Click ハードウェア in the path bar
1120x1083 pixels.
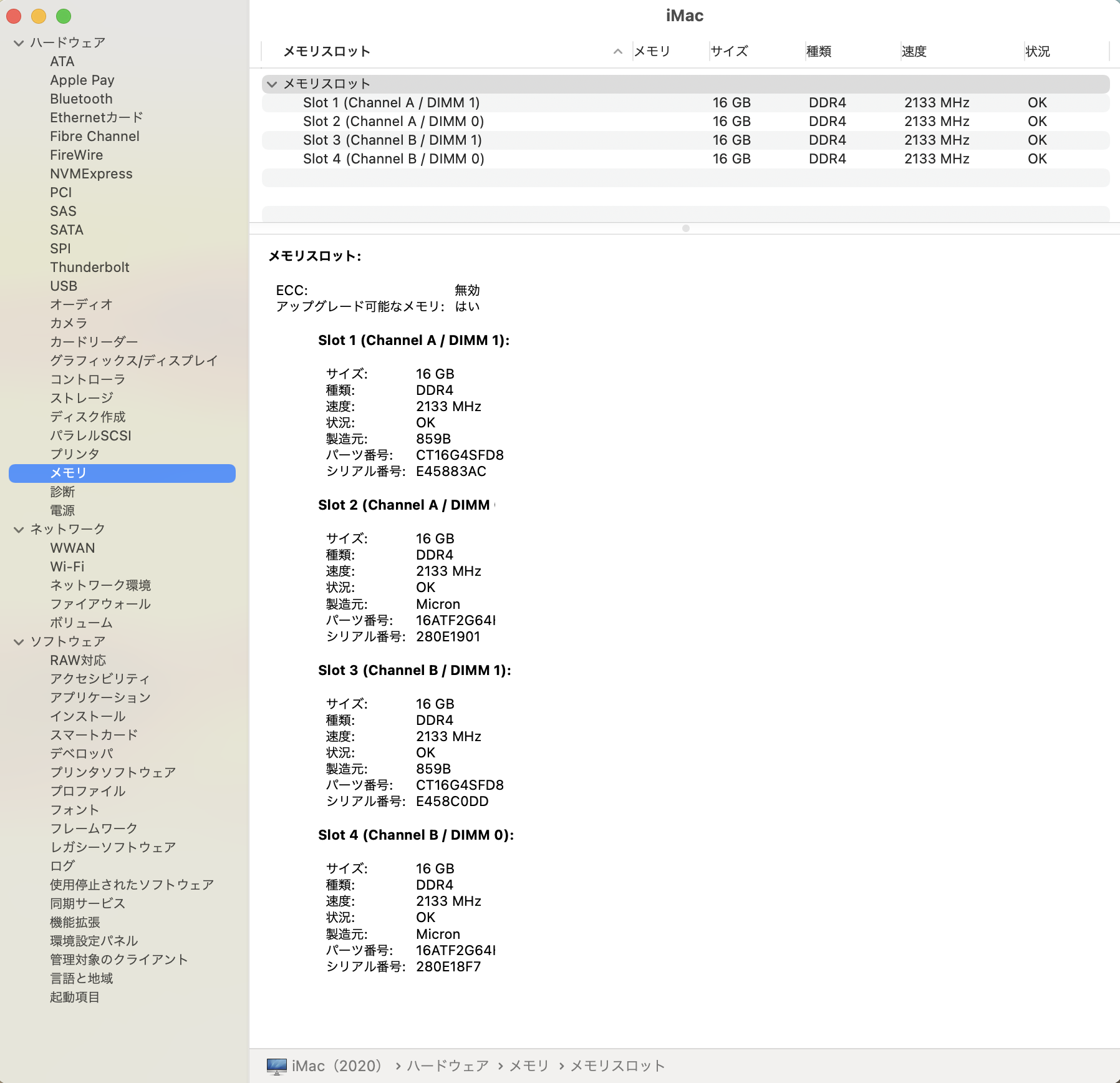(x=448, y=1066)
